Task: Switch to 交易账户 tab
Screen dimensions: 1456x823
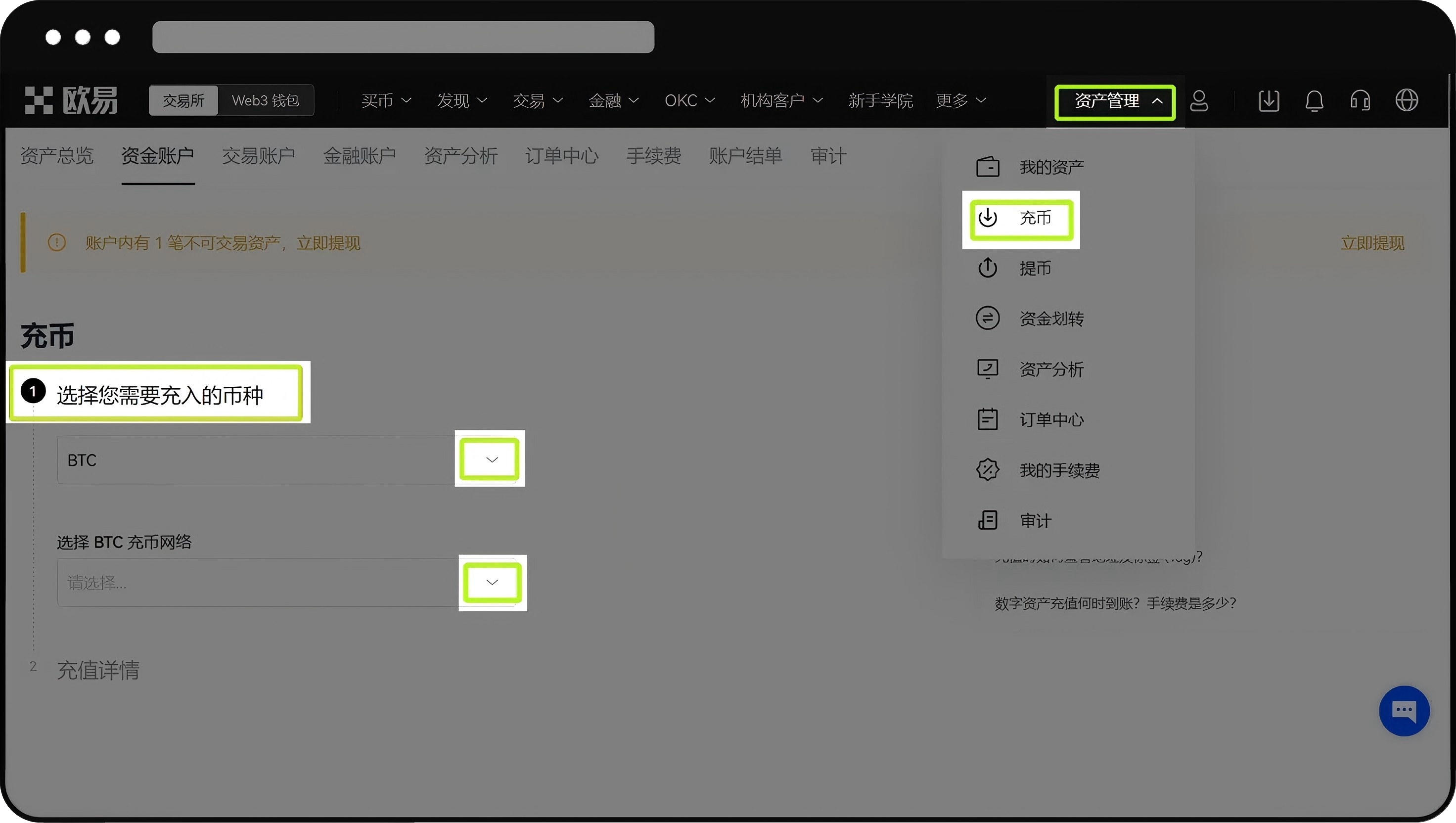Action: (258, 155)
